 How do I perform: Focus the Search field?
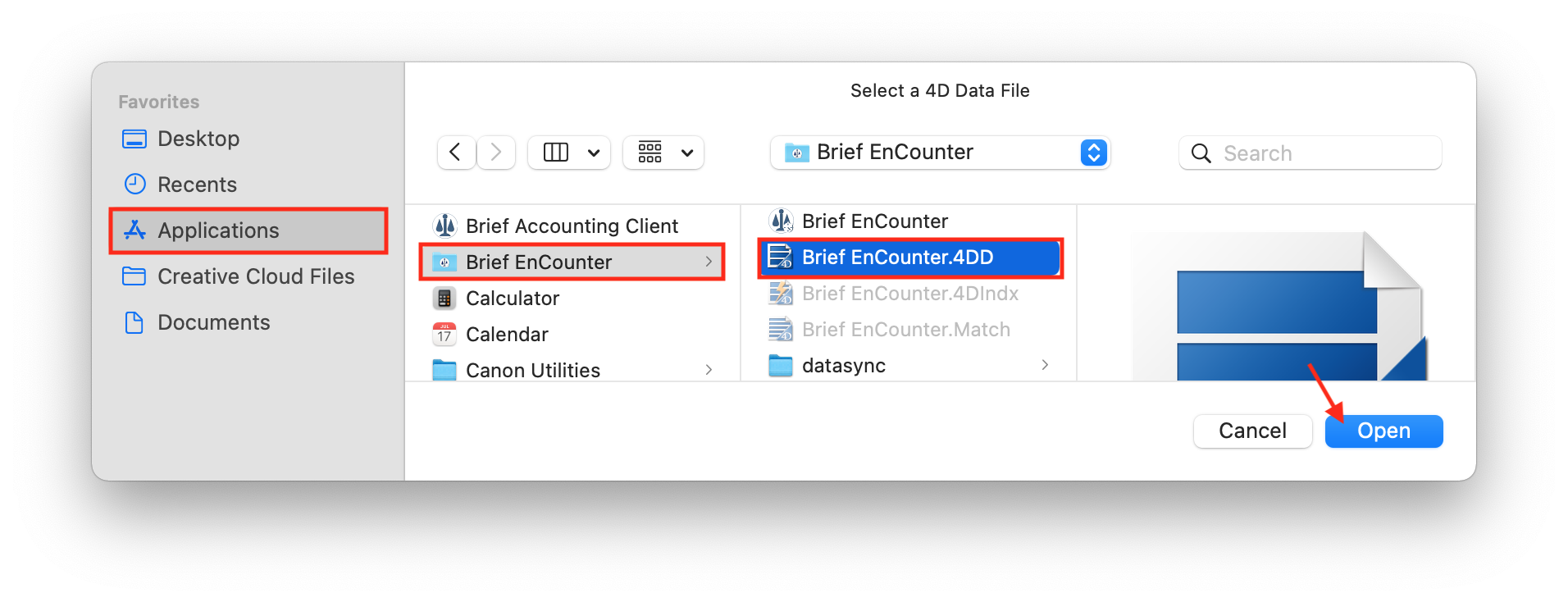(1310, 153)
